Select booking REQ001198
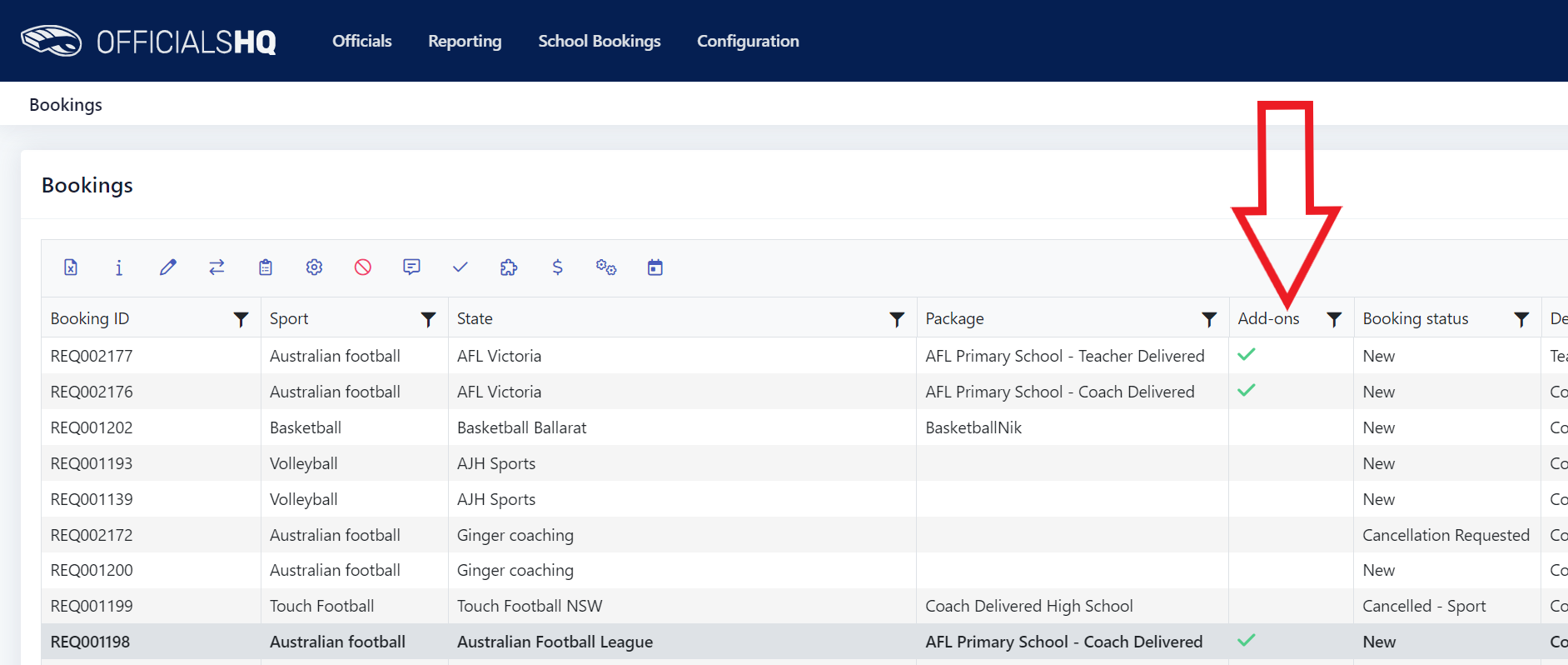This screenshot has height=665, width=1568. point(90,642)
